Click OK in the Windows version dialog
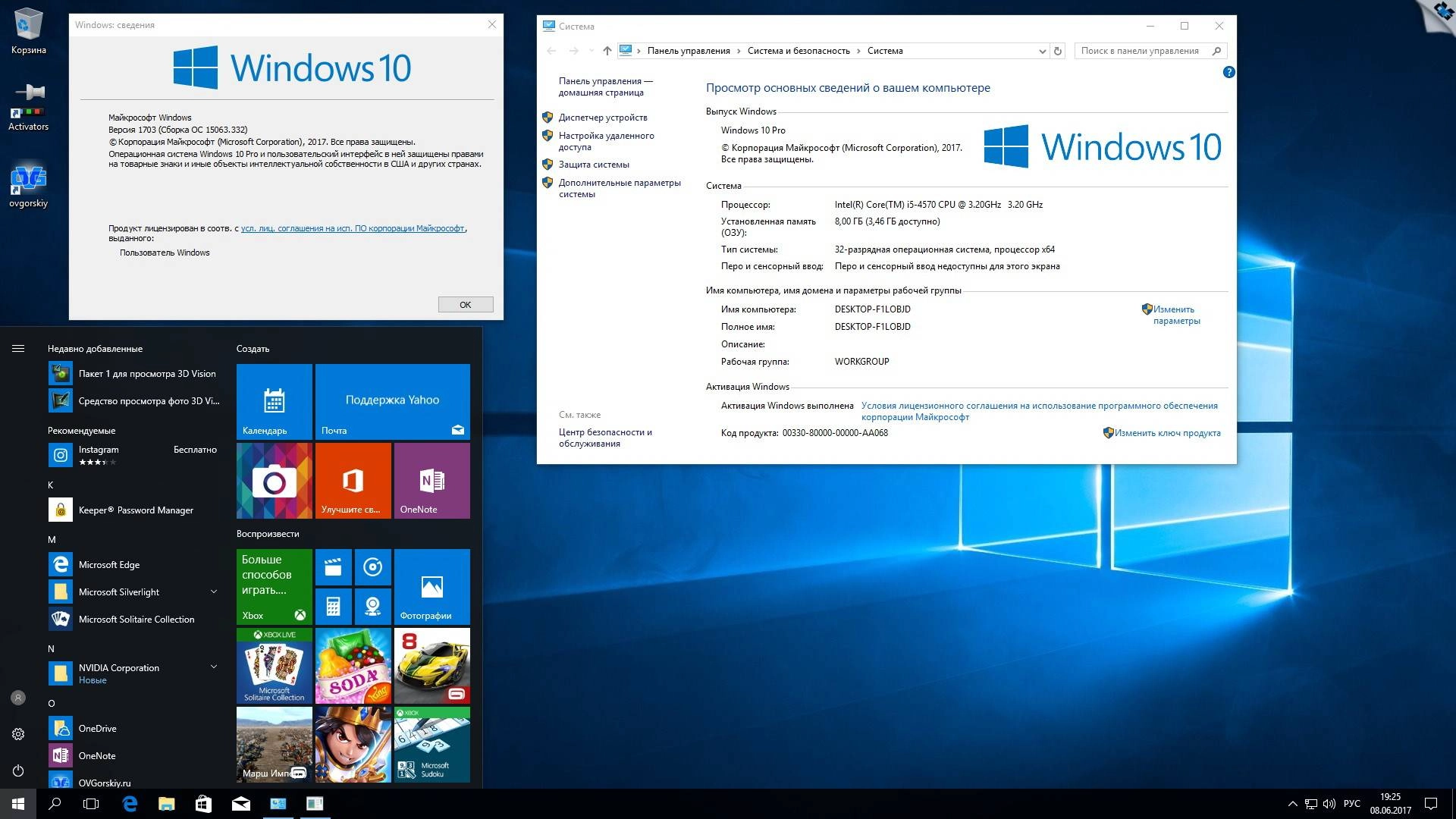The width and height of the screenshot is (1456, 819). tap(465, 304)
